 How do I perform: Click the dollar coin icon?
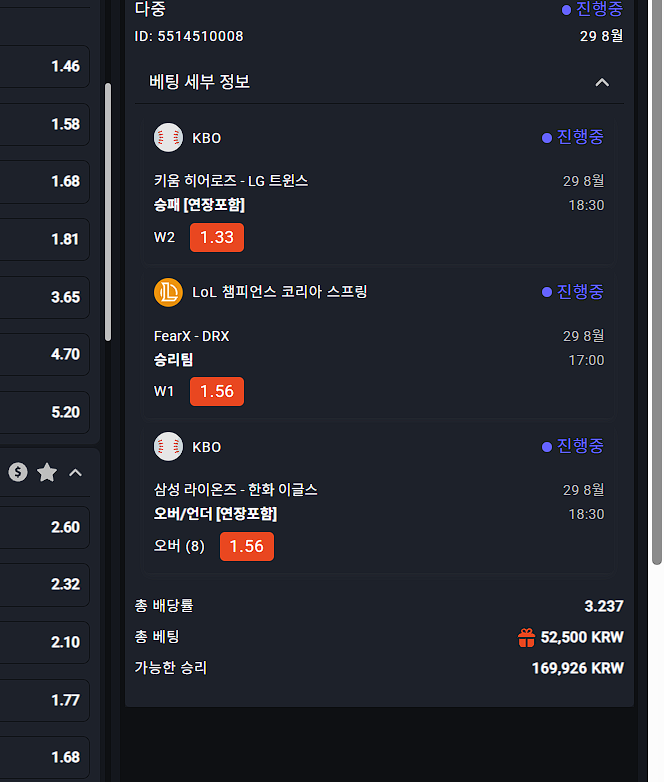point(18,473)
